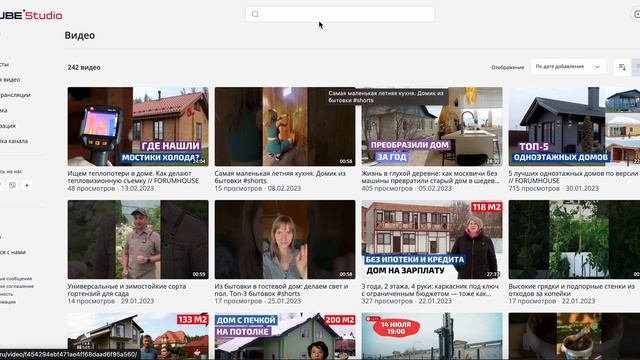Toggle the sort order icon next to the dropdown
The width and height of the screenshot is (640, 360).
tap(622, 67)
